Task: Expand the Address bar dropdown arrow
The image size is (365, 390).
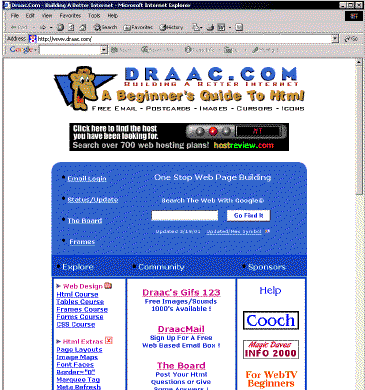Action: (x=335, y=39)
